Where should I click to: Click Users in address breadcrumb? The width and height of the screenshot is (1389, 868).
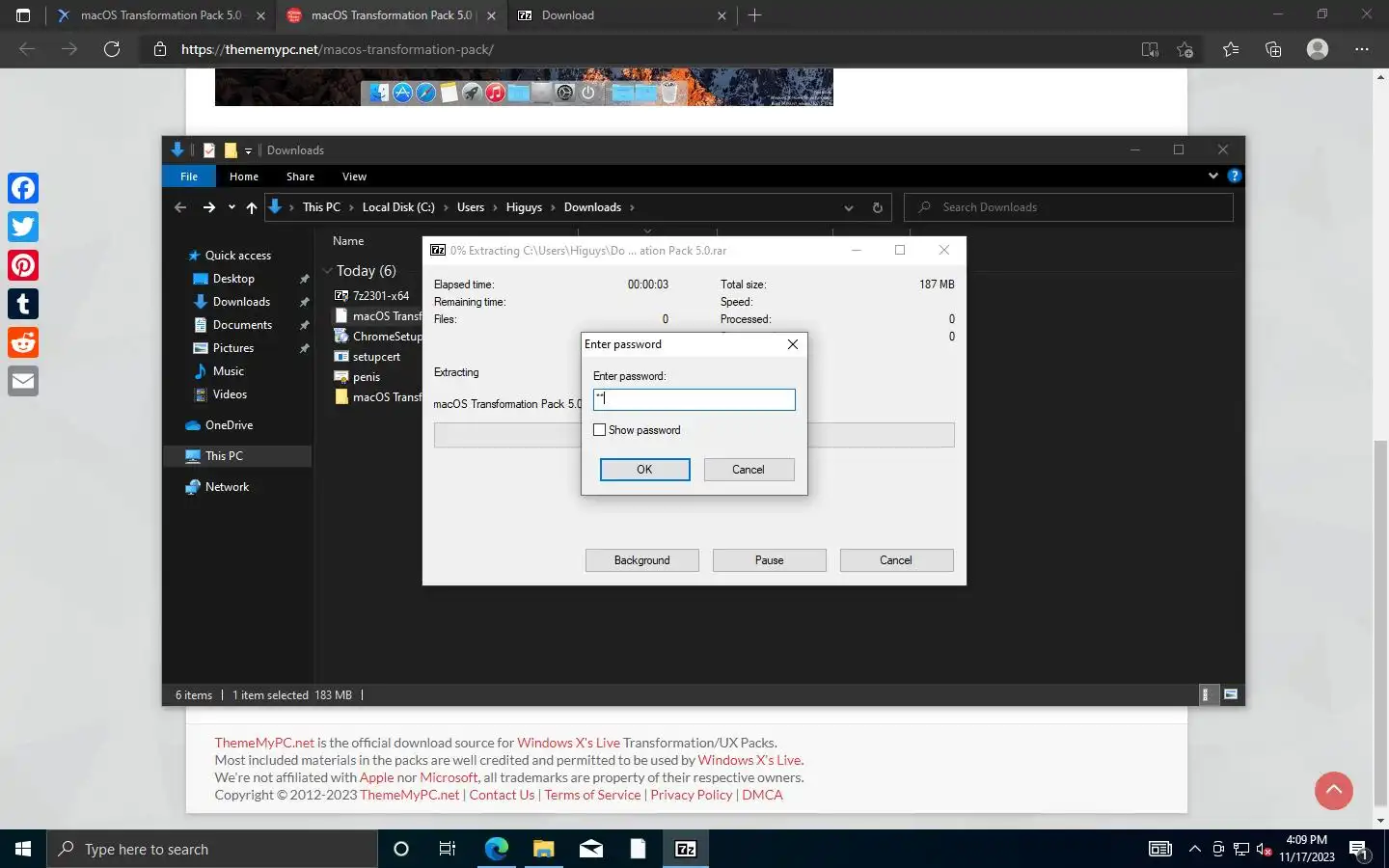[x=471, y=207]
